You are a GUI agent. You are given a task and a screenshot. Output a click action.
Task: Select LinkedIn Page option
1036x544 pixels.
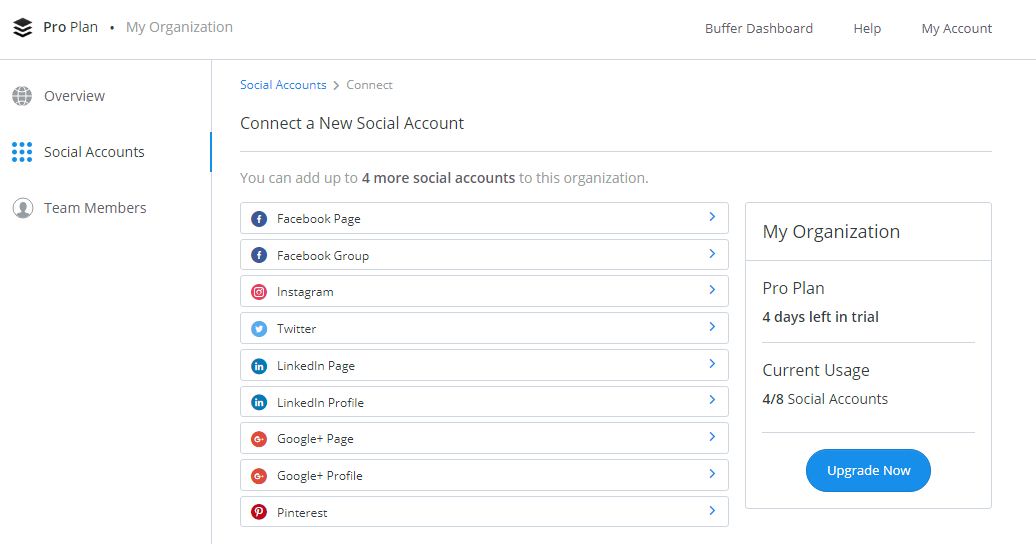[484, 365]
